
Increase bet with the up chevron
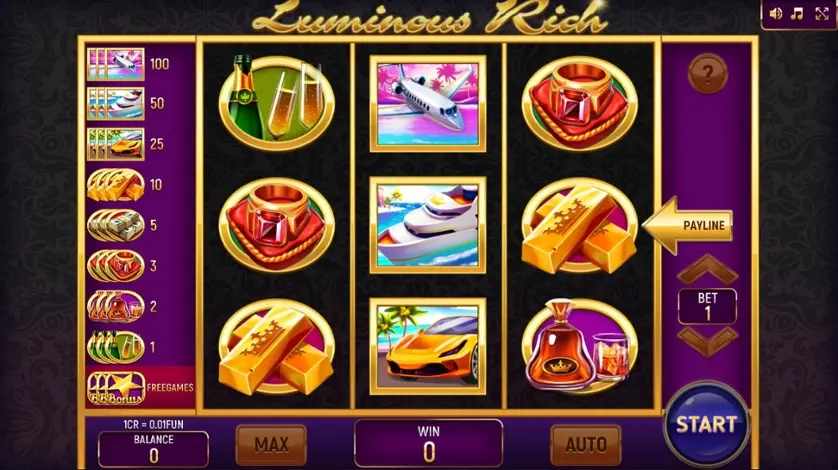click(708, 269)
